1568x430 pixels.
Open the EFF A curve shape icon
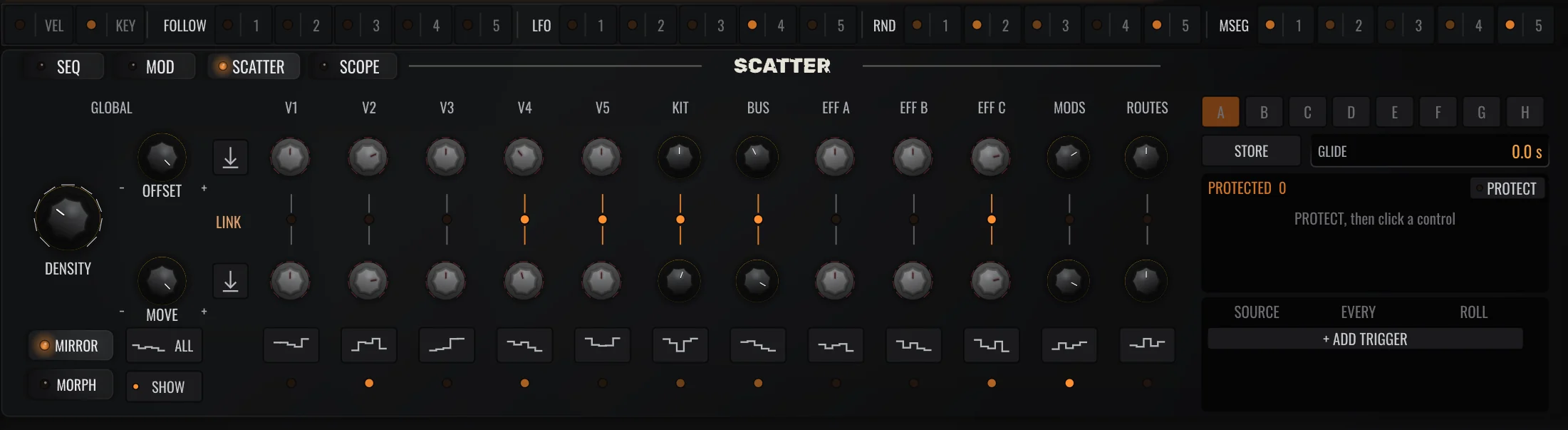pos(836,345)
